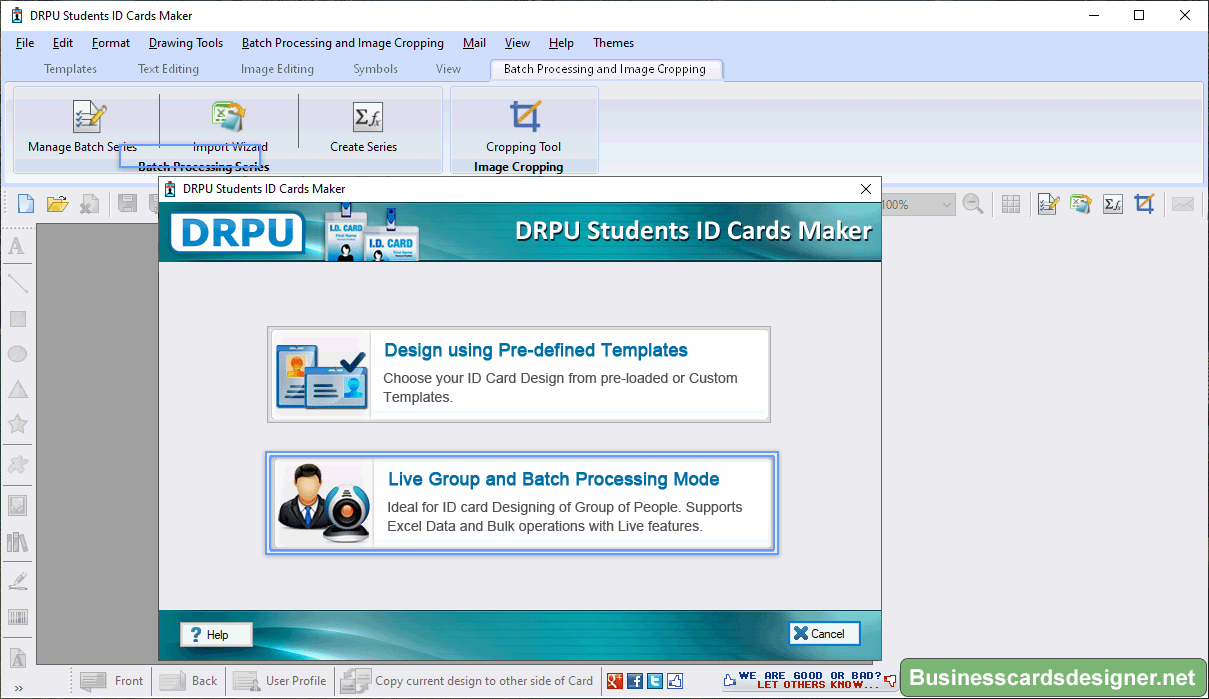
Task: Open the File menu
Action: [25, 43]
